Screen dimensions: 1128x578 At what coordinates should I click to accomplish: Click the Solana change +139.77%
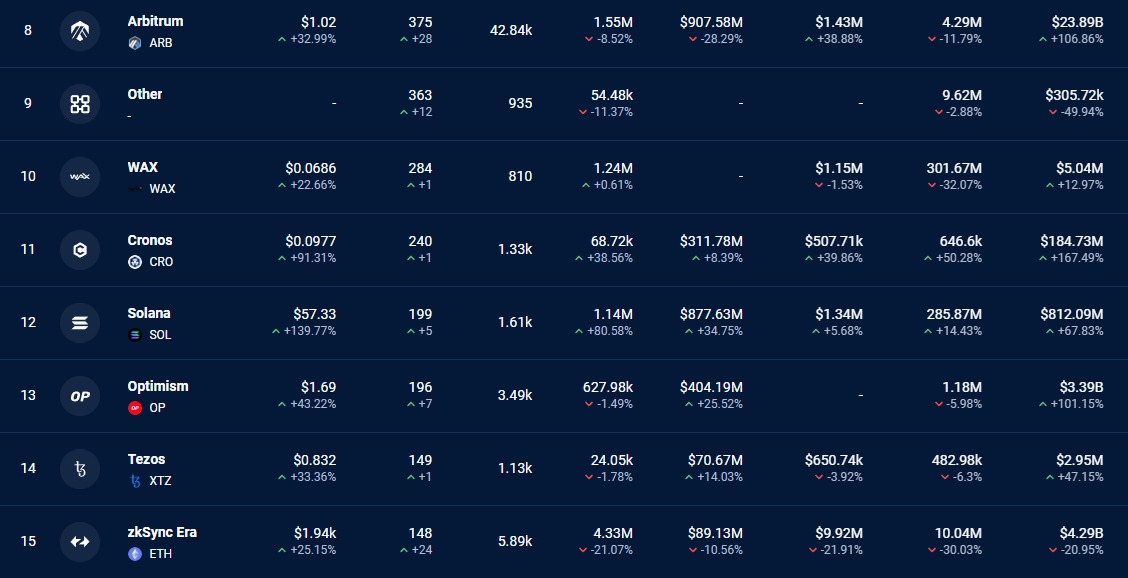click(310, 331)
